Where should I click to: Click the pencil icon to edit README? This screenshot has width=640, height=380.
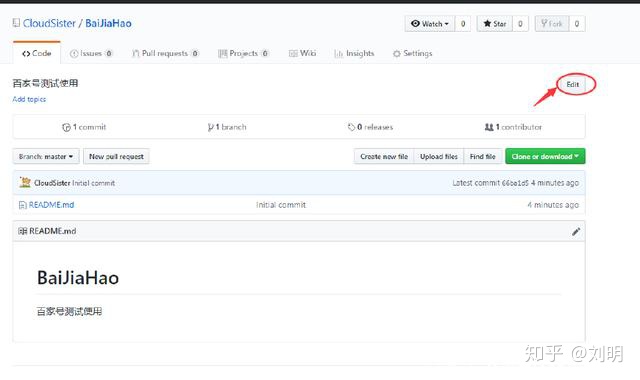(x=576, y=232)
